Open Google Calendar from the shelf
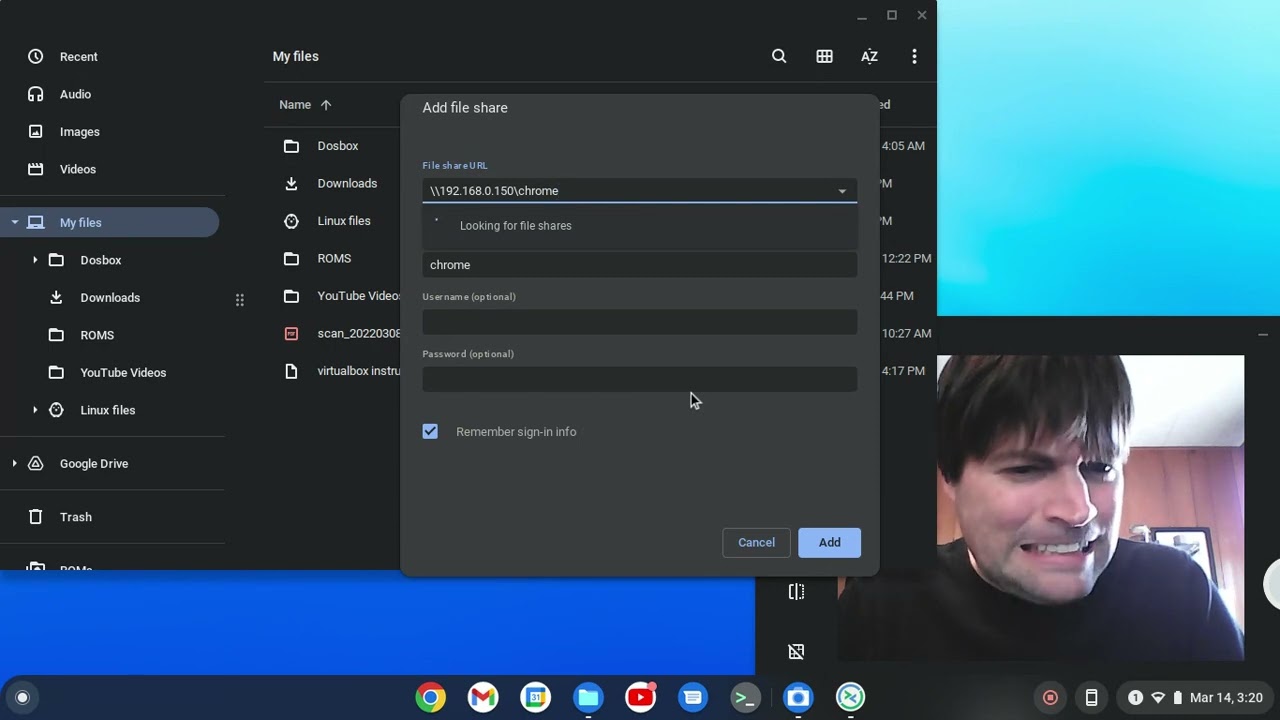 point(536,697)
